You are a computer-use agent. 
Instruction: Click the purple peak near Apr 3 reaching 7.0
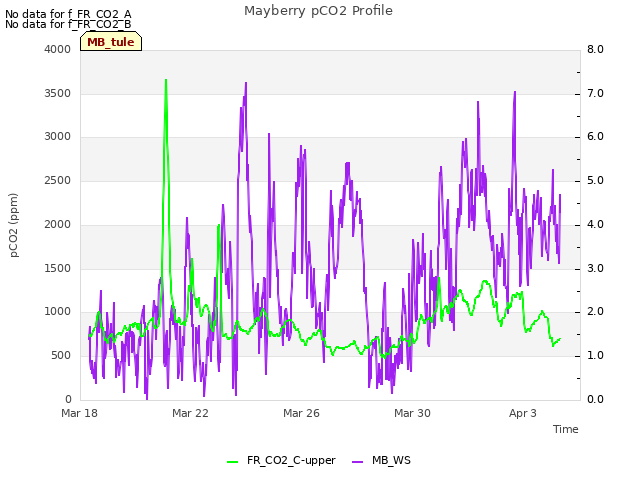[515, 93]
